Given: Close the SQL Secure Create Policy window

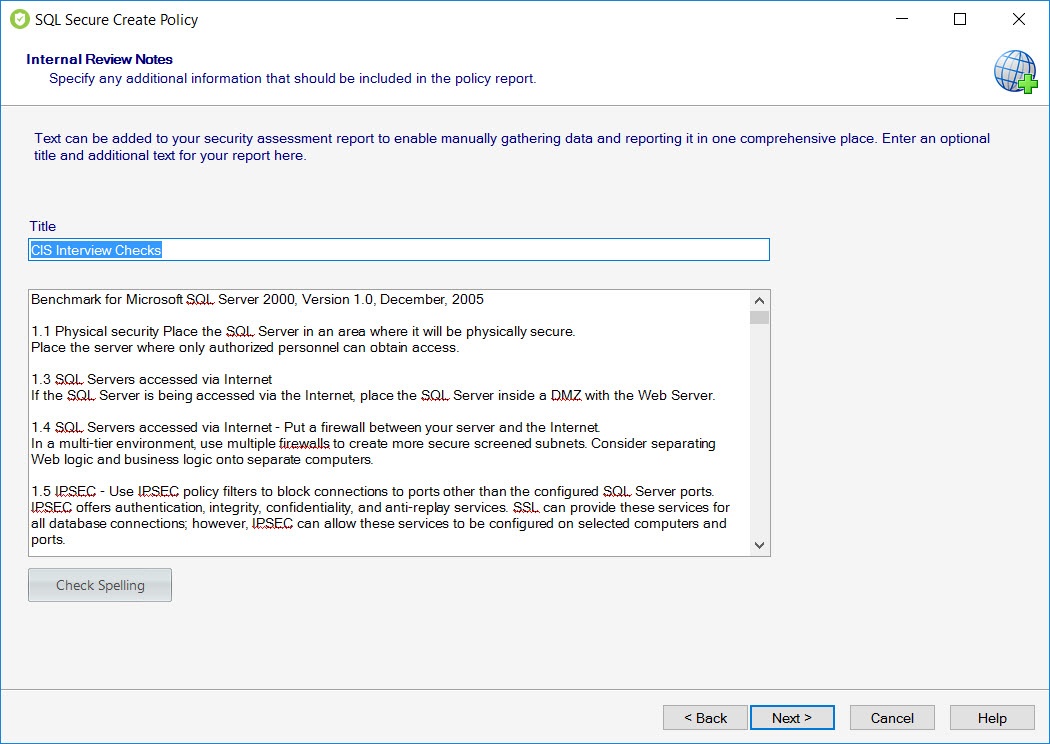Looking at the screenshot, I should tap(1019, 19).
